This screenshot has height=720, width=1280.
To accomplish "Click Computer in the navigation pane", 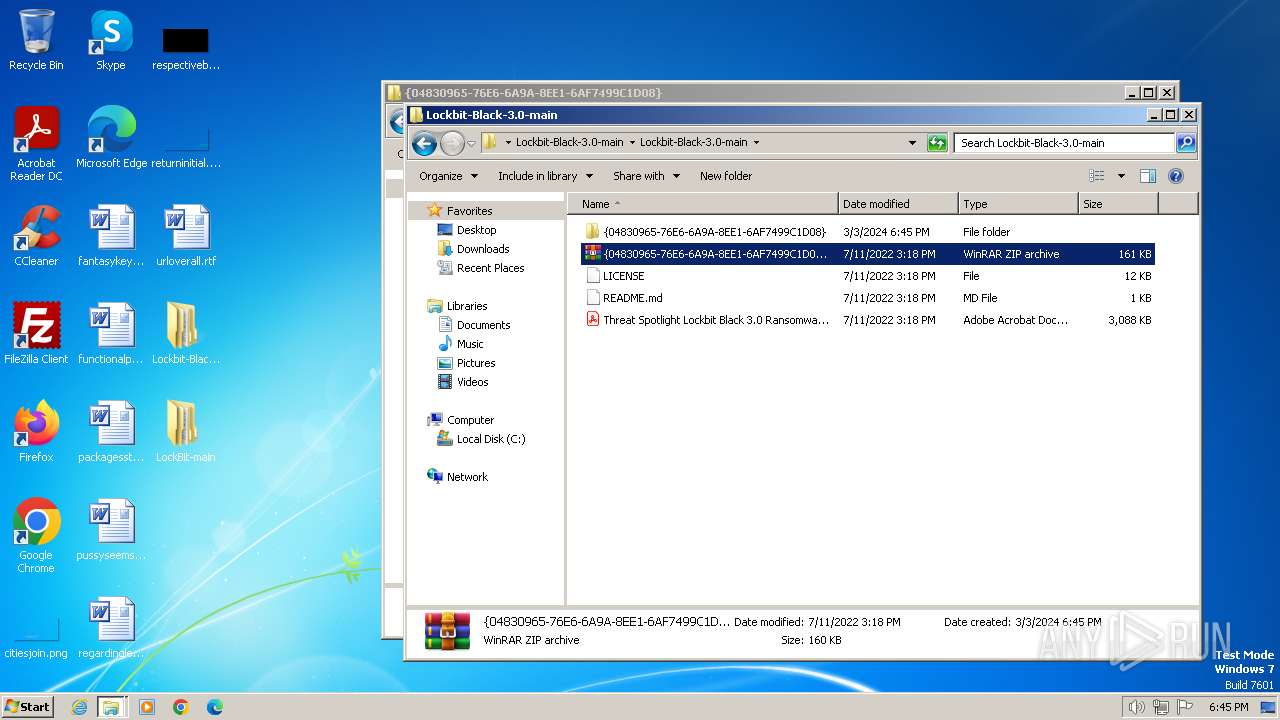I will click(x=470, y=420).
